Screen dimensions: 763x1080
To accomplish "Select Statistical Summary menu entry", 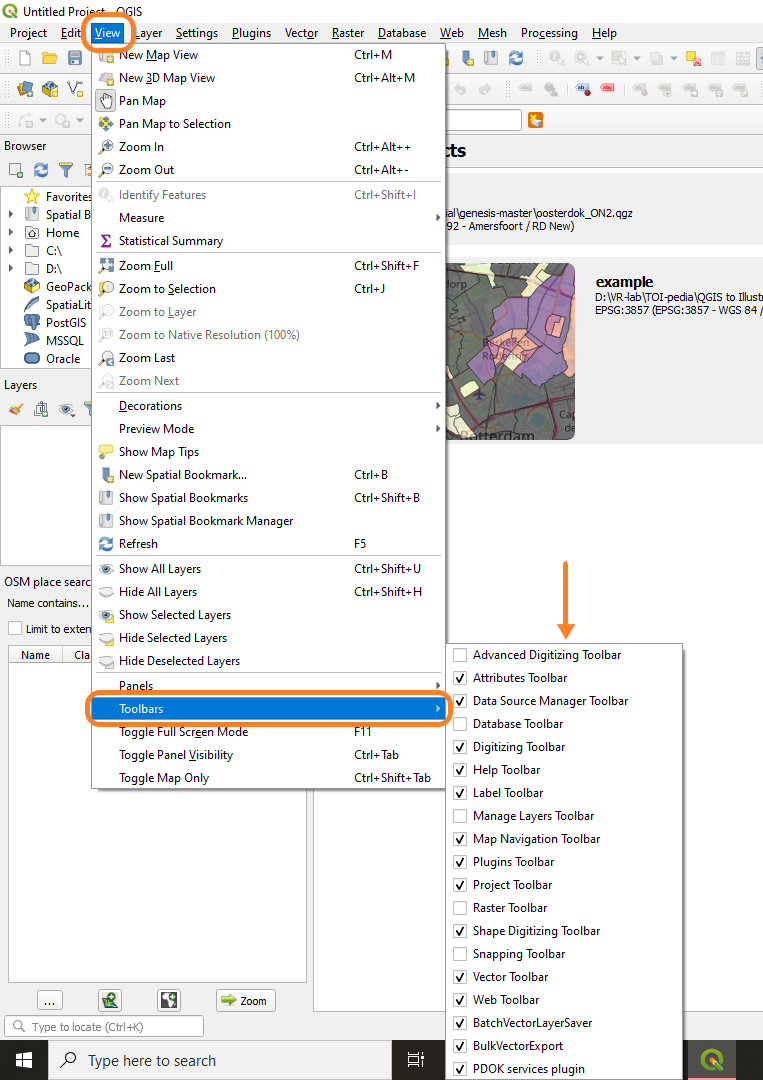I will tap(268, 240).
